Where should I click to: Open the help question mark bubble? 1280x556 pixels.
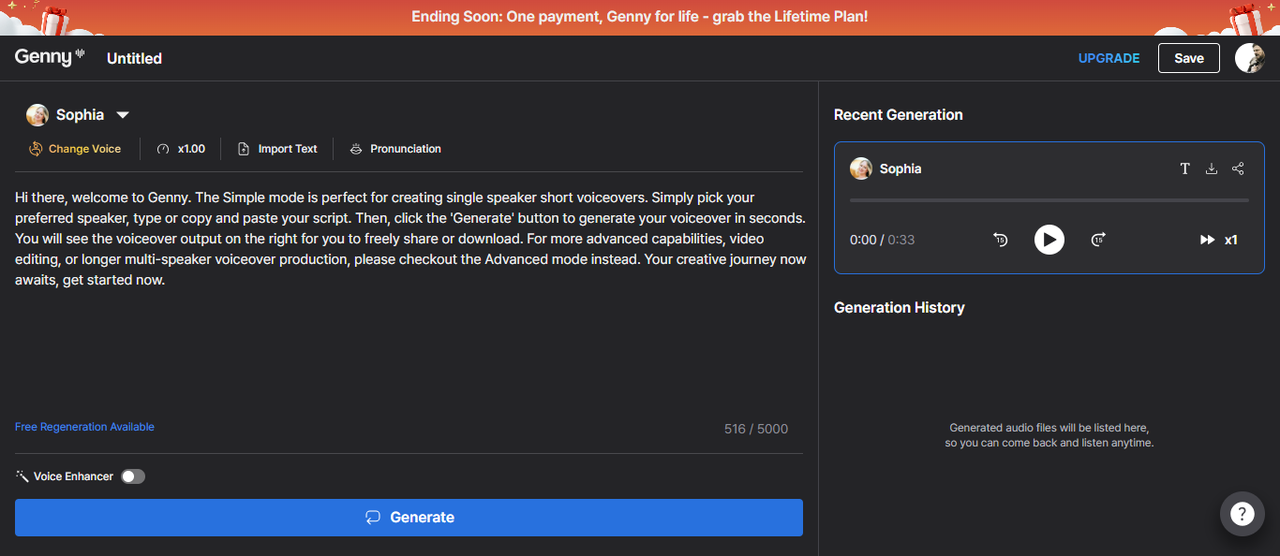(x=1242, y=514)
